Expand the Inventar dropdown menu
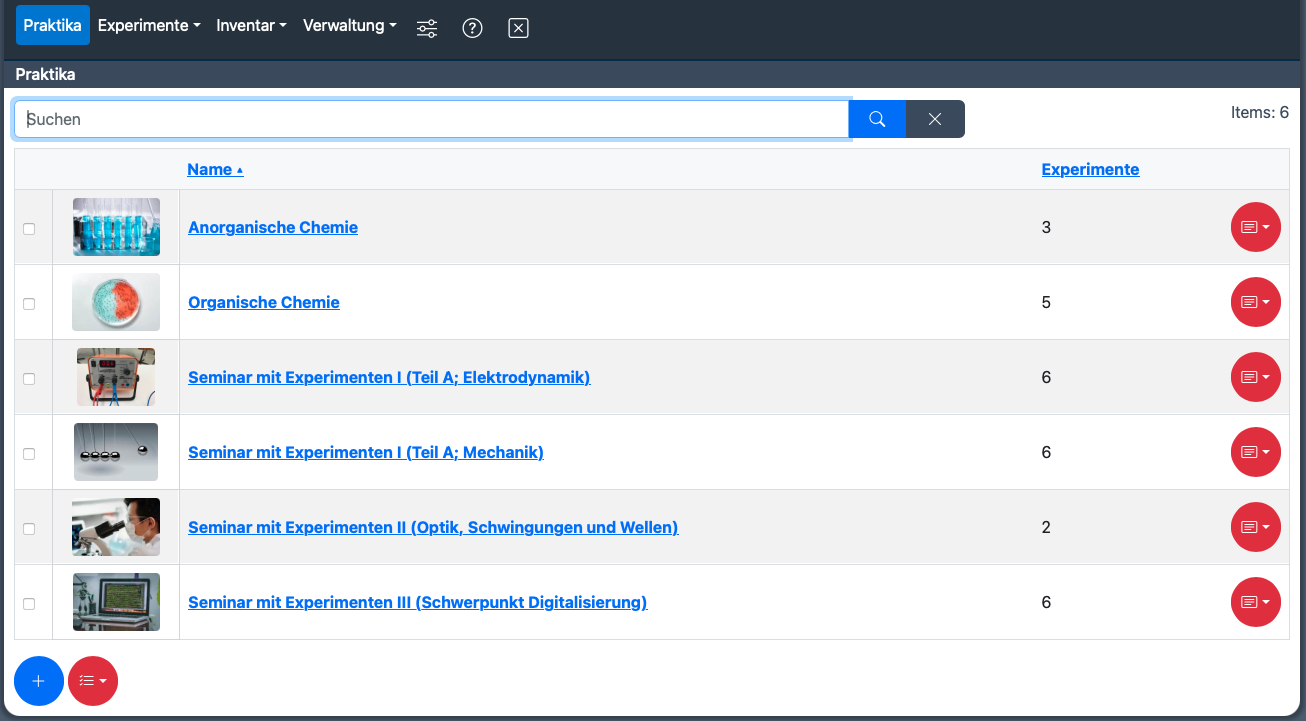The image size is (1306, 721). (252, 25)
